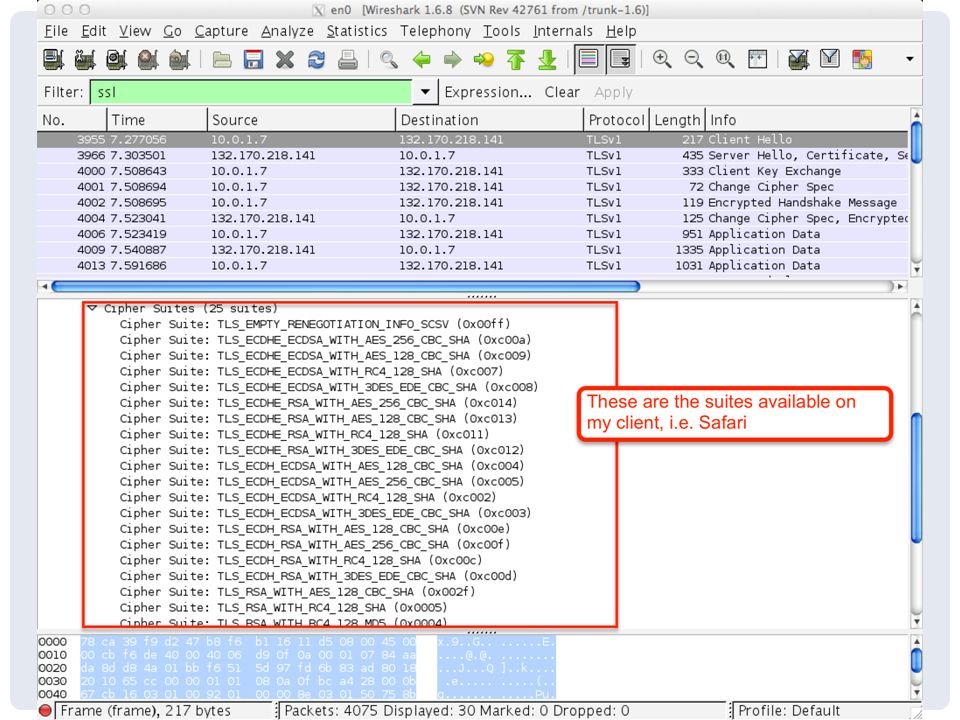Click packet list vertical scrollbar thumb
The height and width of the screenshot is (720, 960).
[x=916, y=142]
